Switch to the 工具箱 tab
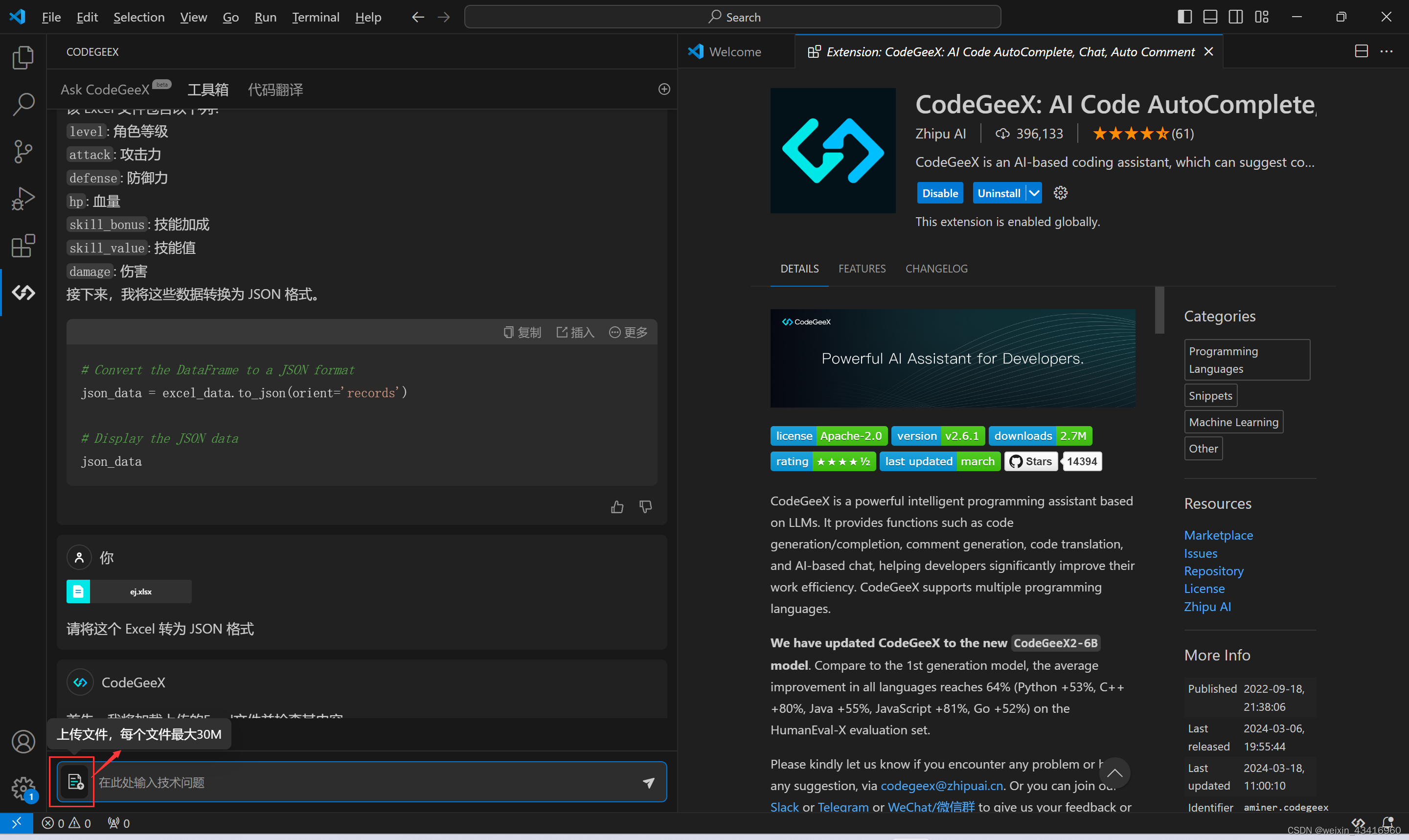 pos(207,90)
